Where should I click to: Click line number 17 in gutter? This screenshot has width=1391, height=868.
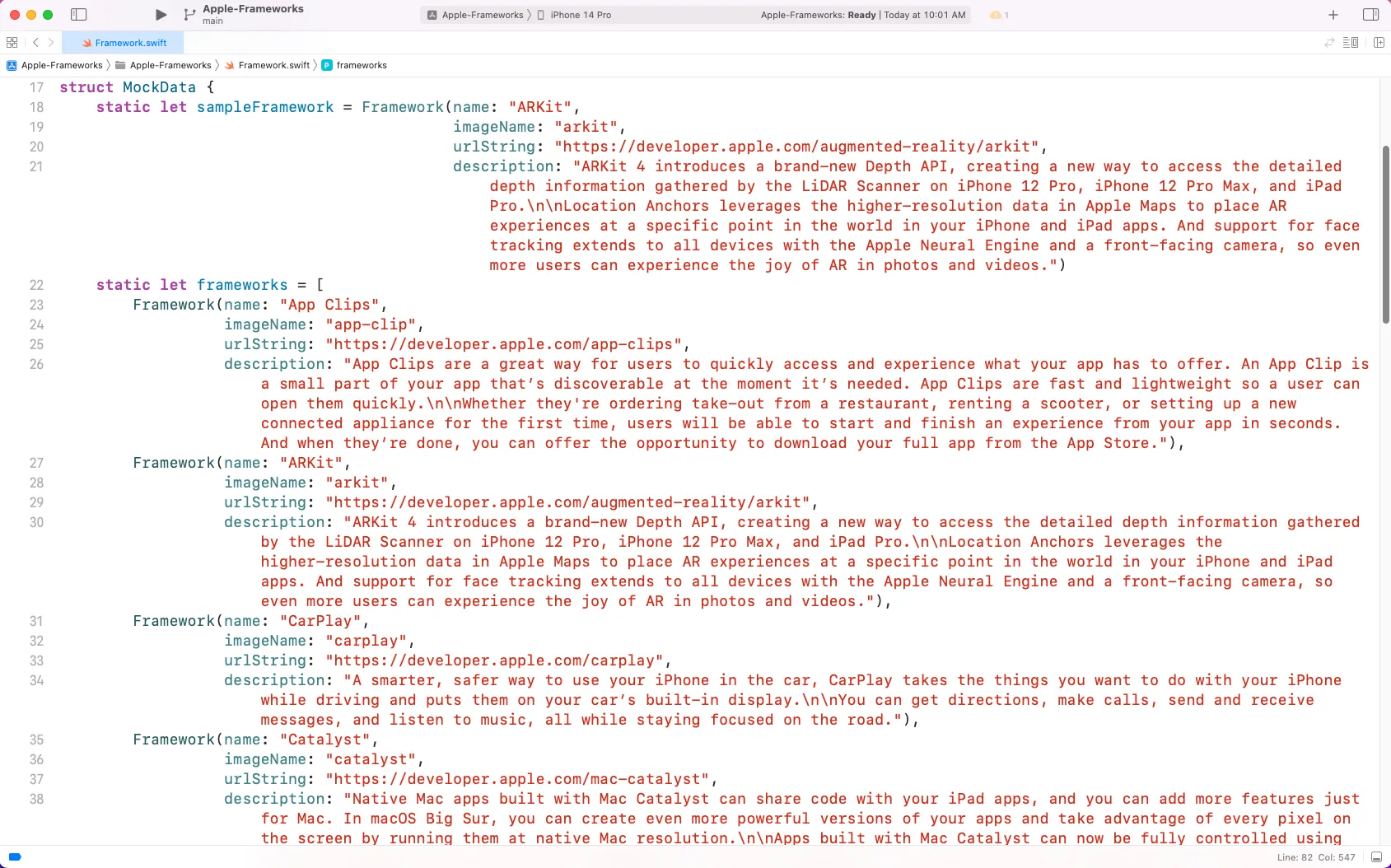point(36,87)
